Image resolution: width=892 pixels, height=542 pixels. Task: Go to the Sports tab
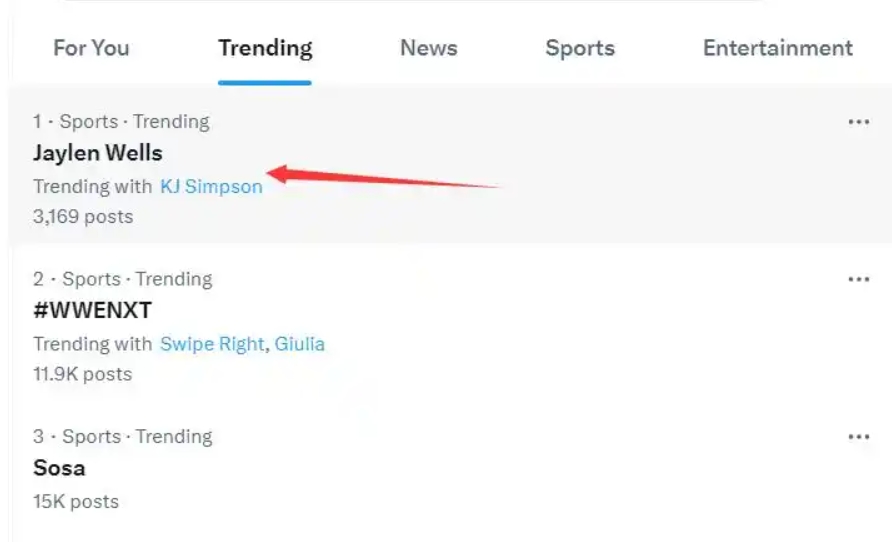click(x=580, y=48)
